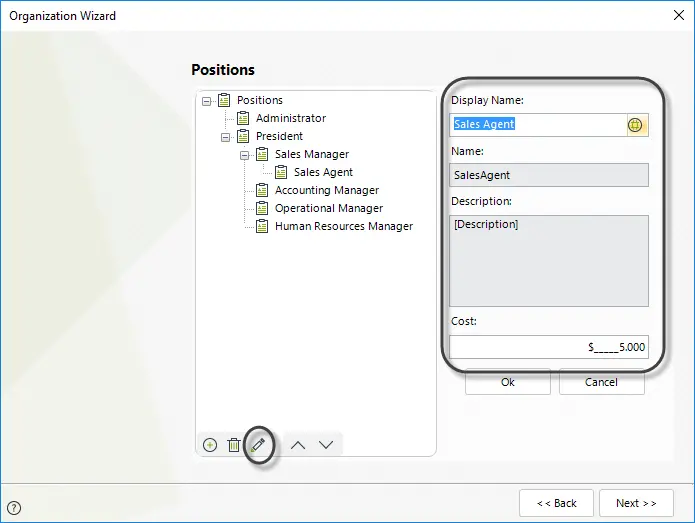Move position up with the up arrow

tap(298, 445)
